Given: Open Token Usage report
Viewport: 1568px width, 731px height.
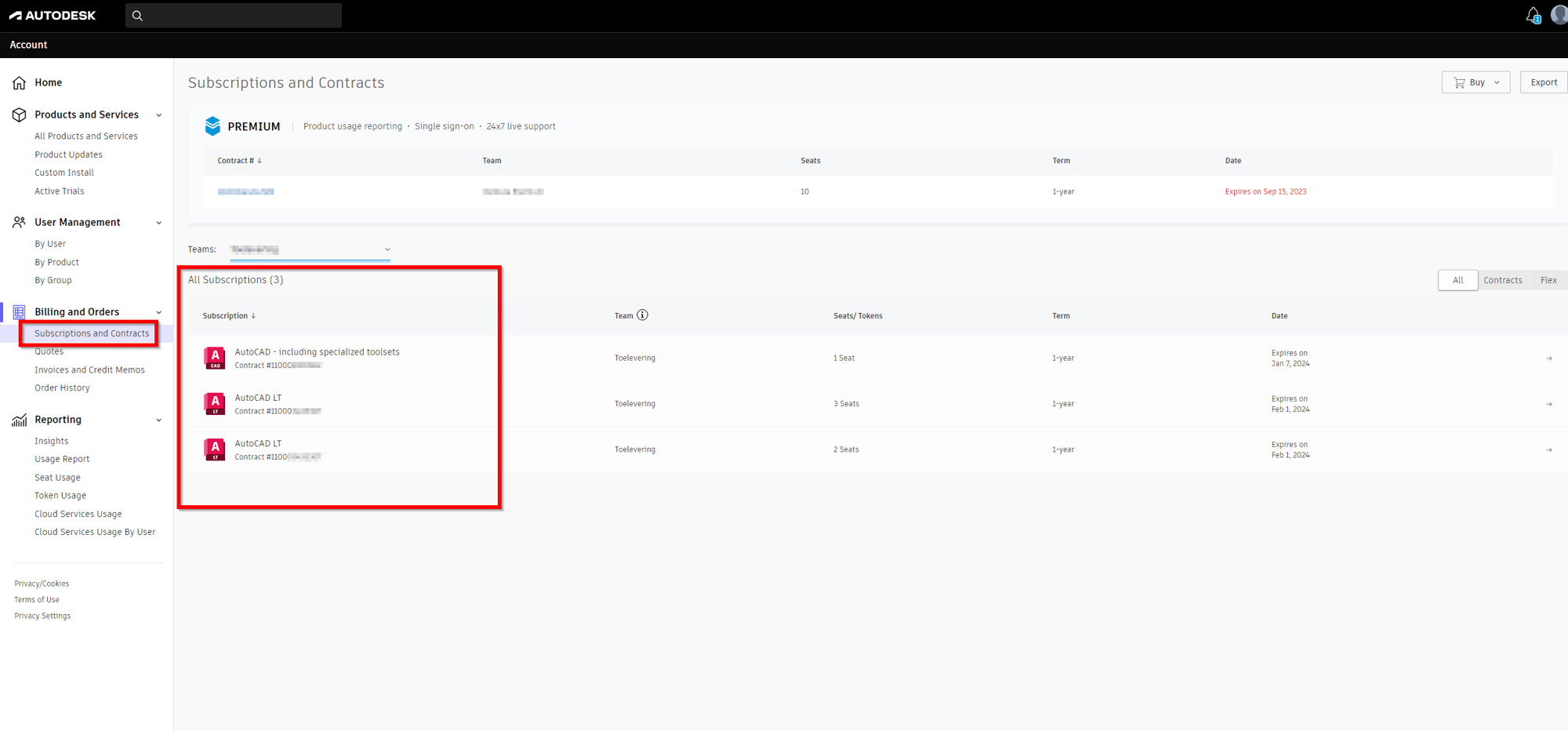Looking at the screenshot, I should tap(60, 496).
